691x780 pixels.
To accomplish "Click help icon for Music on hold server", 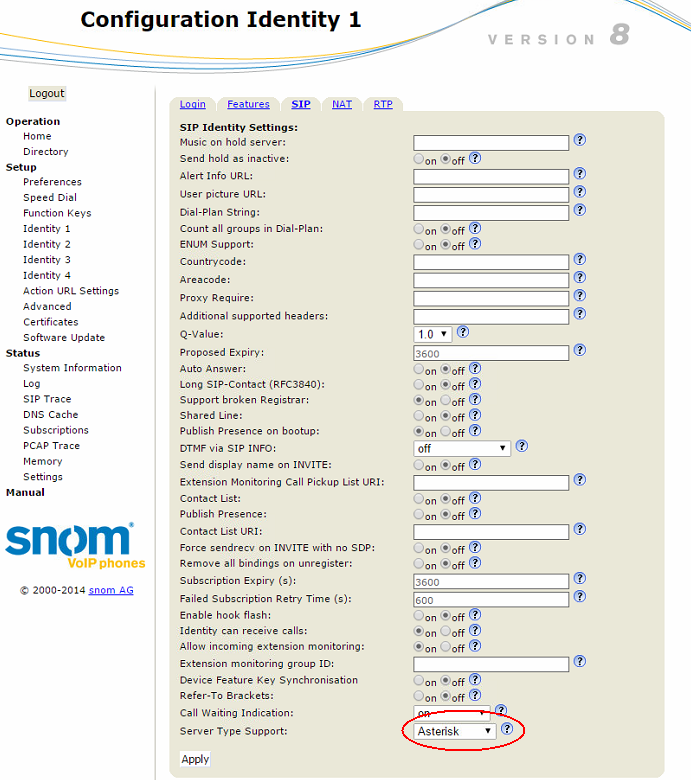I will click(x=580, y=141).
